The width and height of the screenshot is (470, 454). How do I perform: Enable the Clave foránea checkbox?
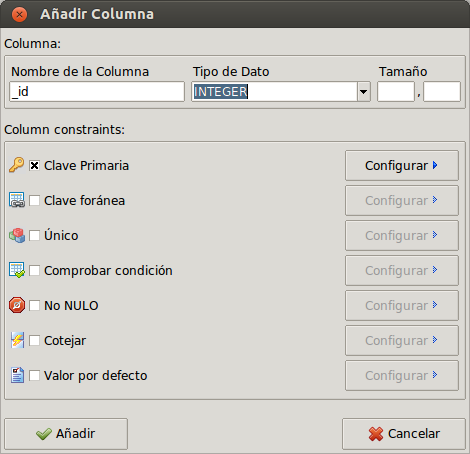click(34, 201)
